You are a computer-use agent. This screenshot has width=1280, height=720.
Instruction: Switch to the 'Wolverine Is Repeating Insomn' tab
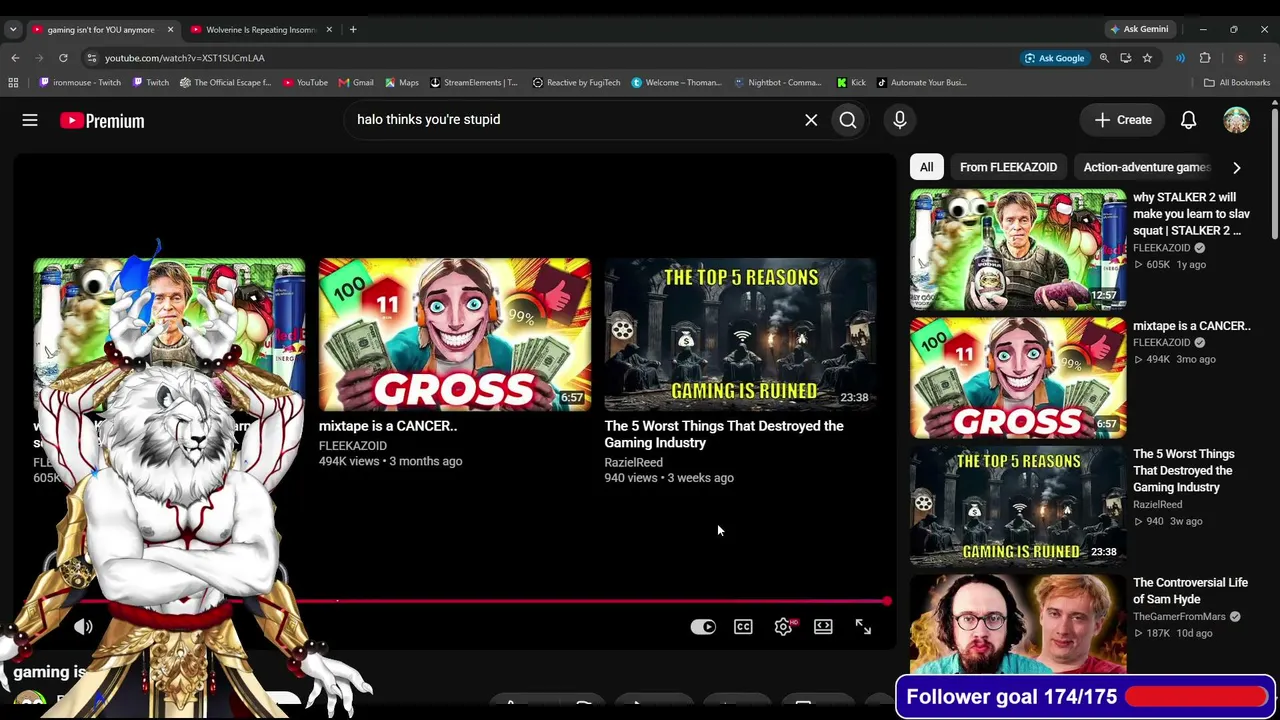(x=260, y=30)
